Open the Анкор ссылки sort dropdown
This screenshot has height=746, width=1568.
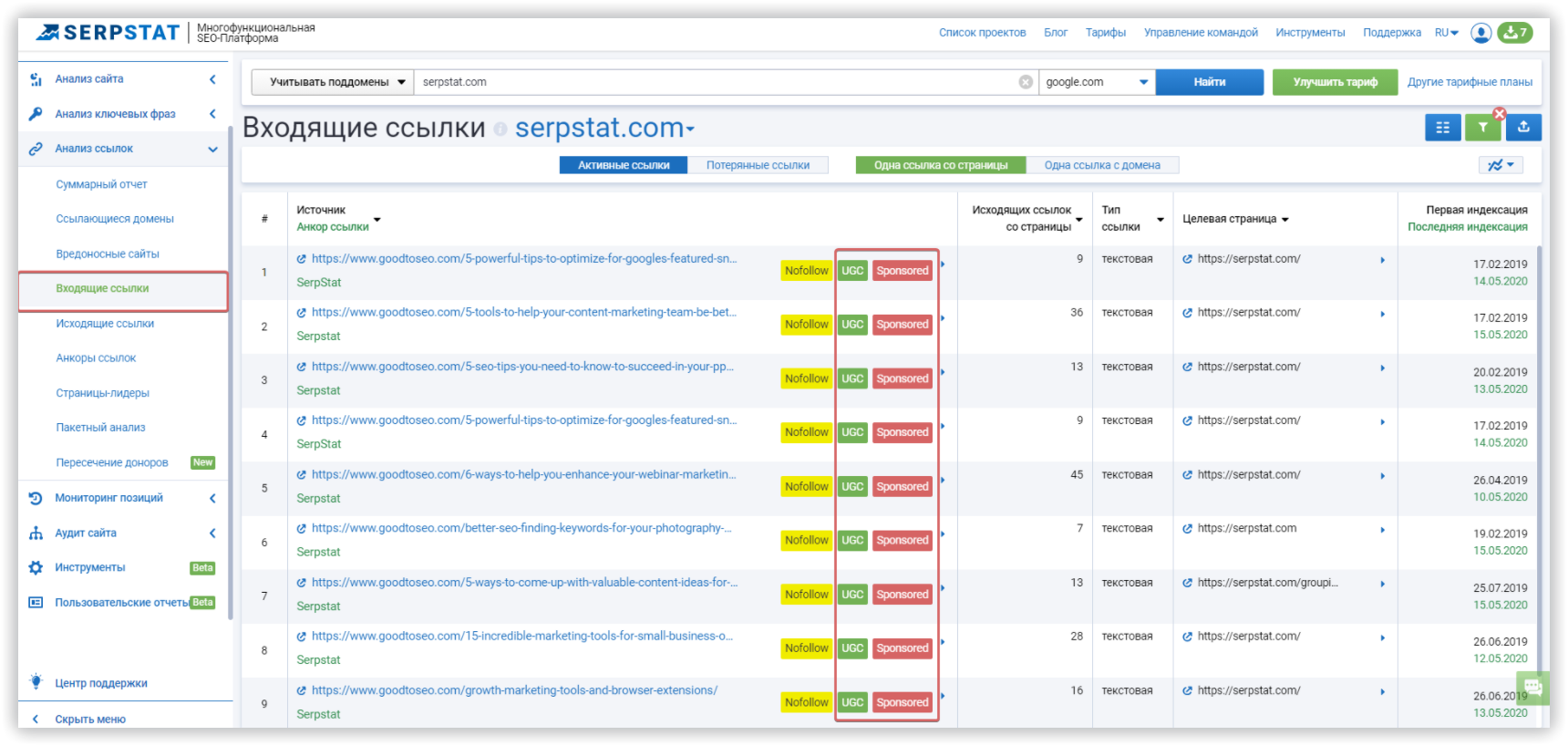click(x=377, y=220)
